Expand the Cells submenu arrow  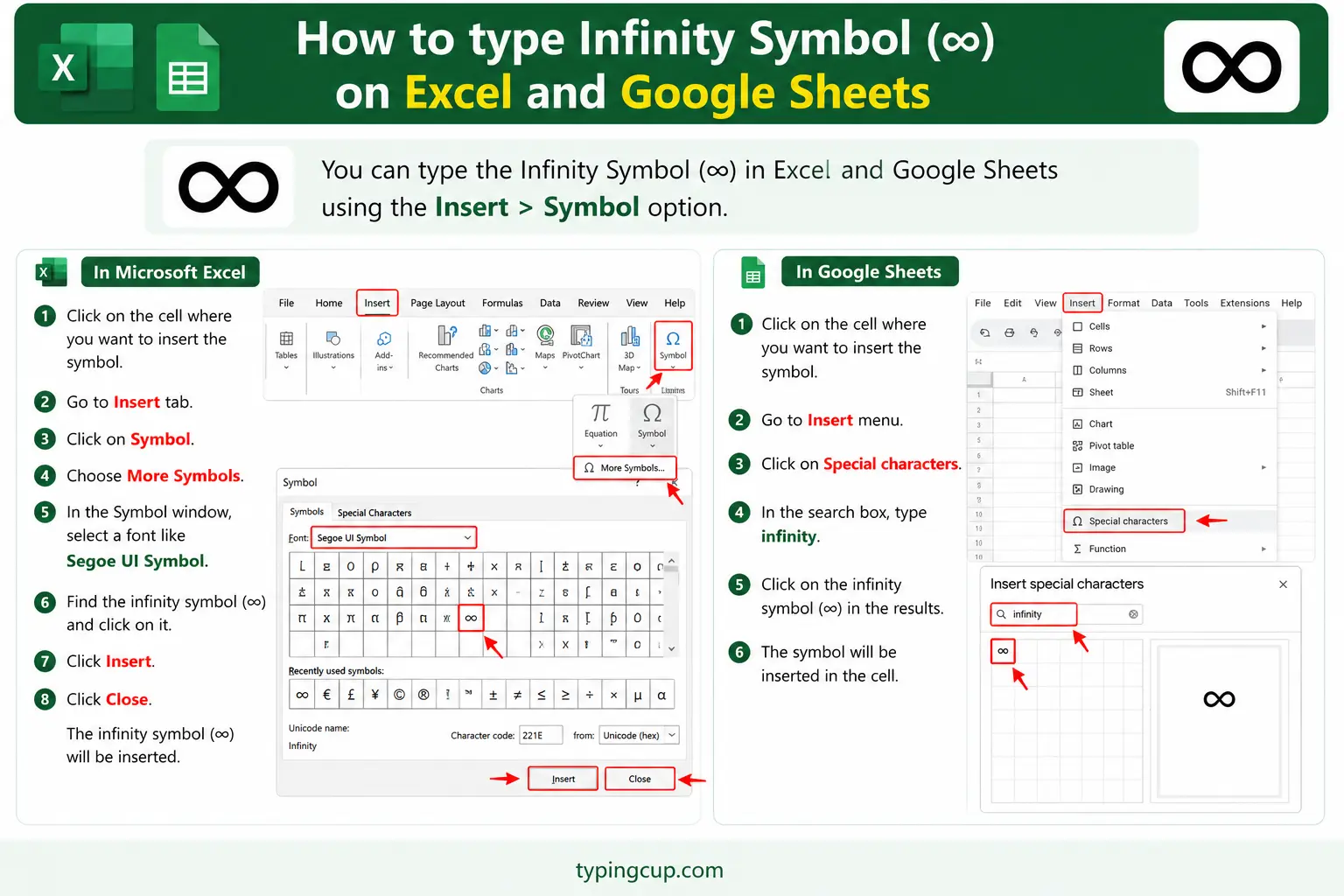pos(1263,326)
